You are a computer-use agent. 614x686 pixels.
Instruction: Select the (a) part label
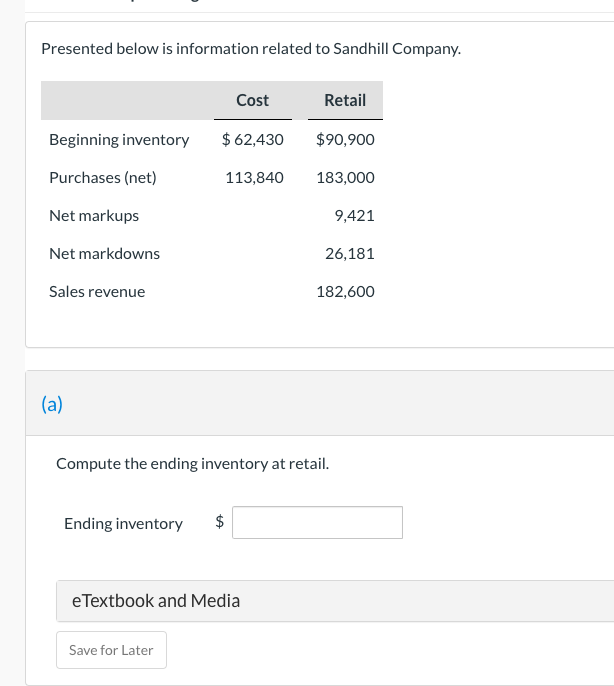coord(52,404)
